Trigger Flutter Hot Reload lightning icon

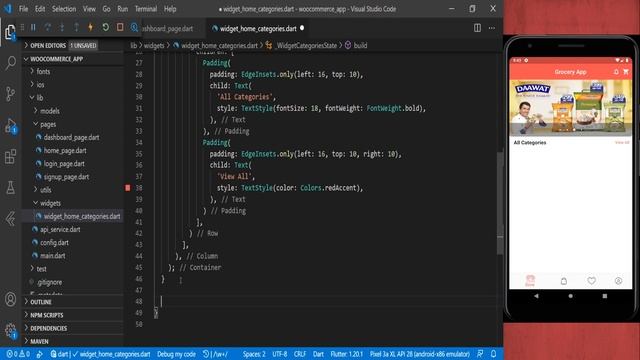tap(91, 27)
